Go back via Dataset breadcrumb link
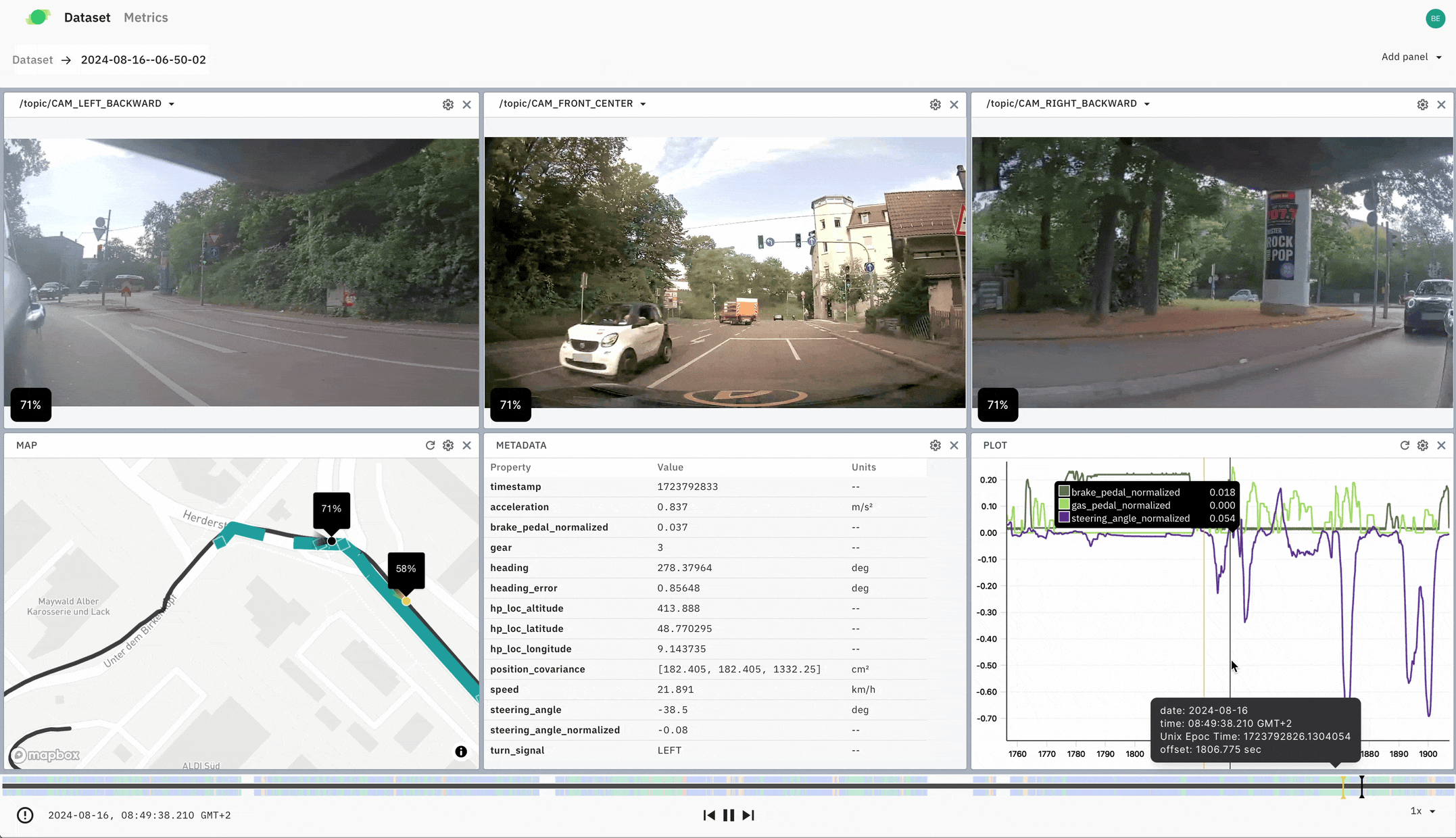Image resolution: width=1456 pixels, height=838 pixels. click(x=32, y=59)
